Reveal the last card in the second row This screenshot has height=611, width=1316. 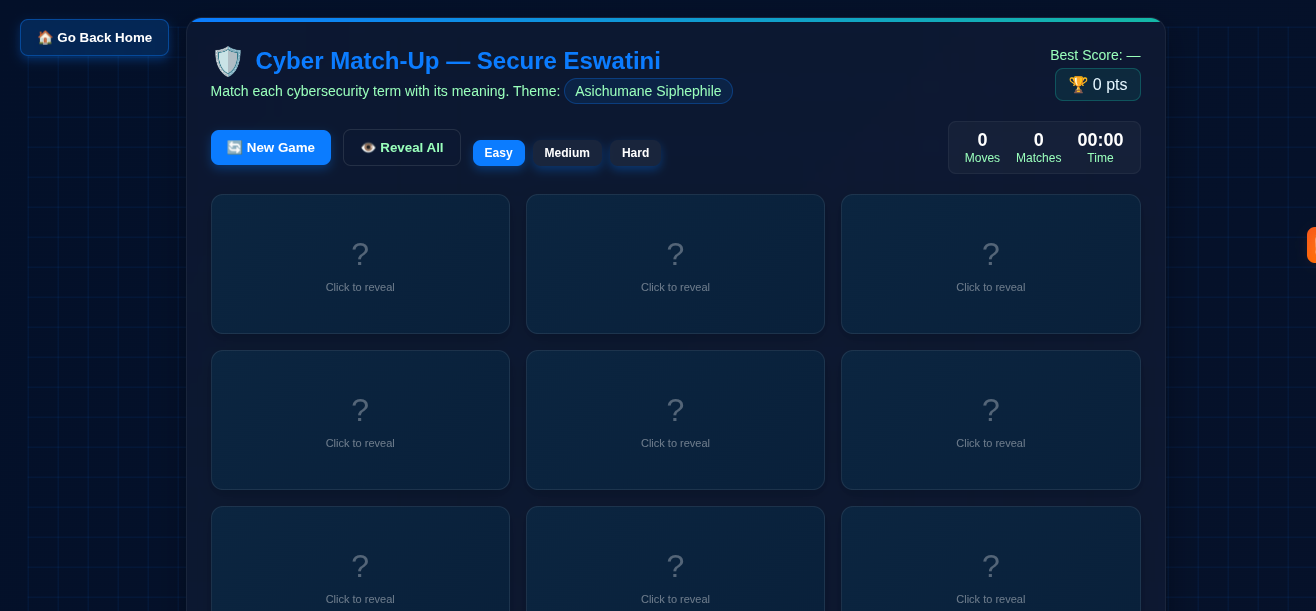[x=991, y=420]
